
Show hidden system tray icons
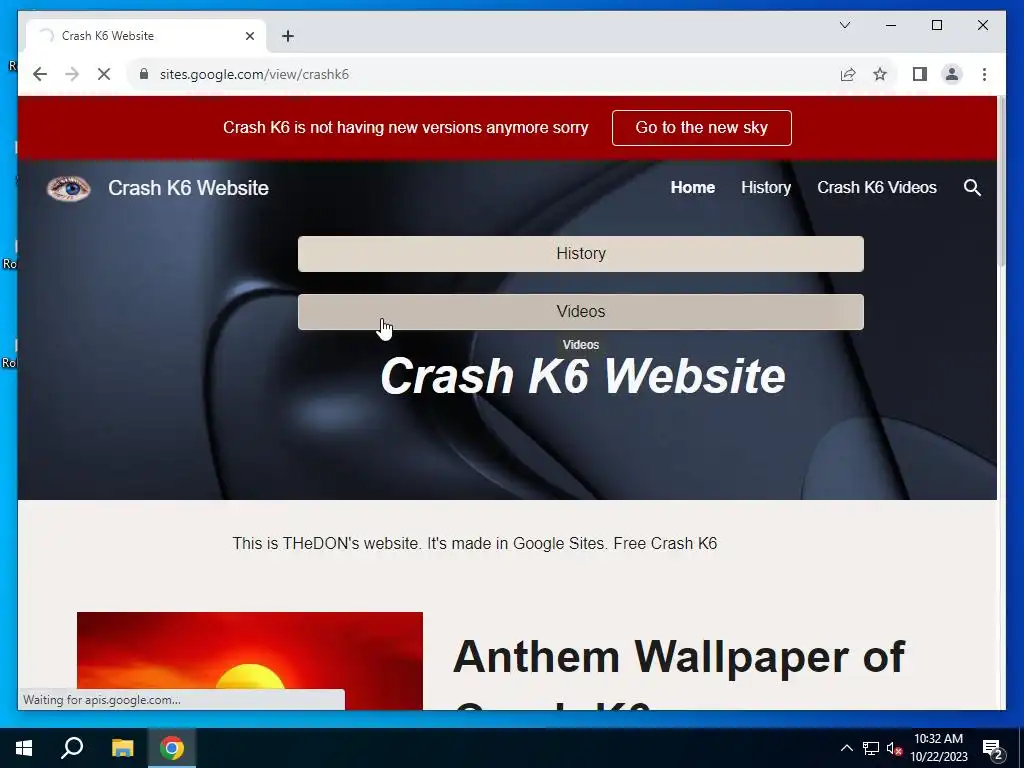[x=846, y=748]
